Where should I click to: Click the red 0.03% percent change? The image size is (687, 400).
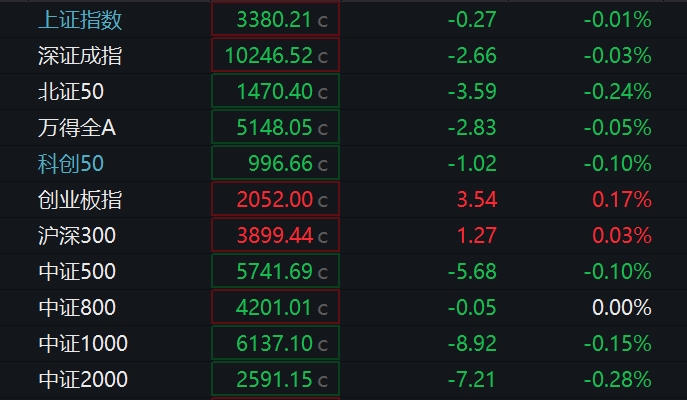(x=622, y=235)
